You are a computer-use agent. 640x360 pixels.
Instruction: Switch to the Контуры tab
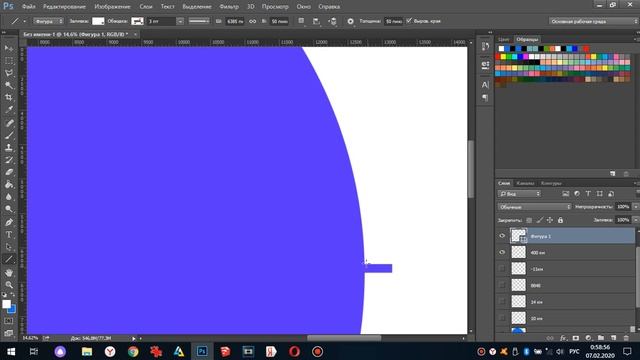click(x=551, y=183)
